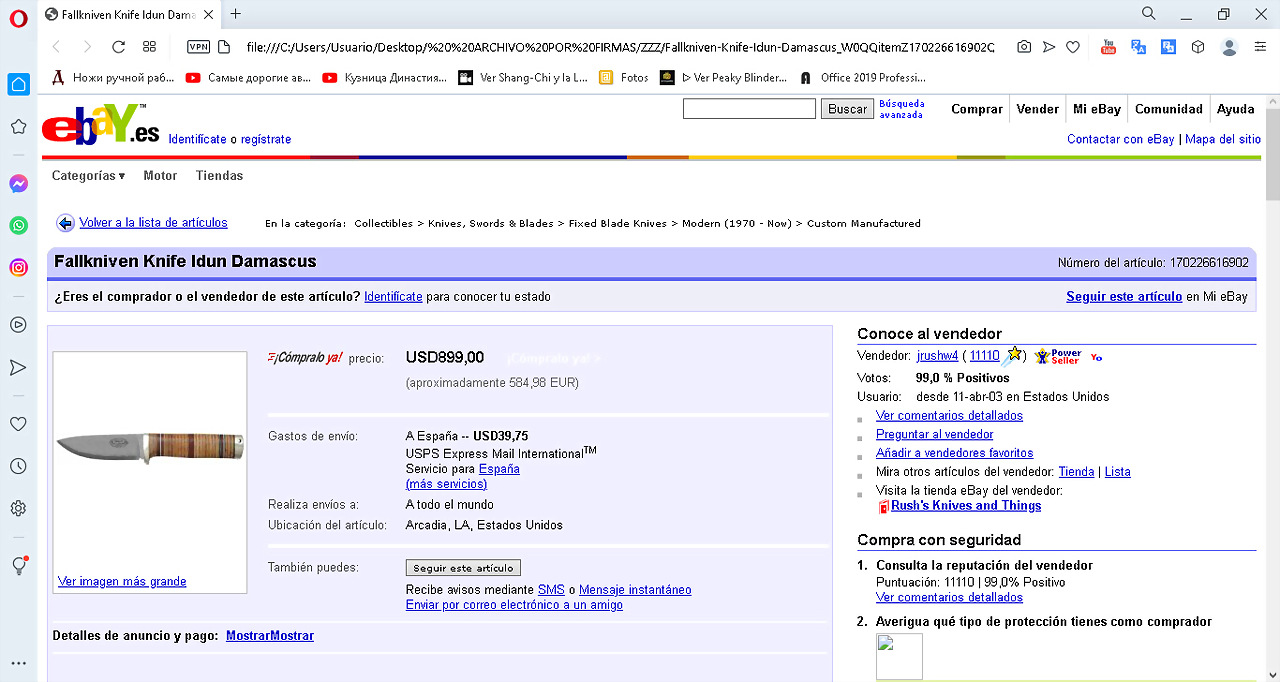Open the Comunidad menu tab
Image resolution: width=1280 pixels, height=682 pixels.
[1169, 109]
